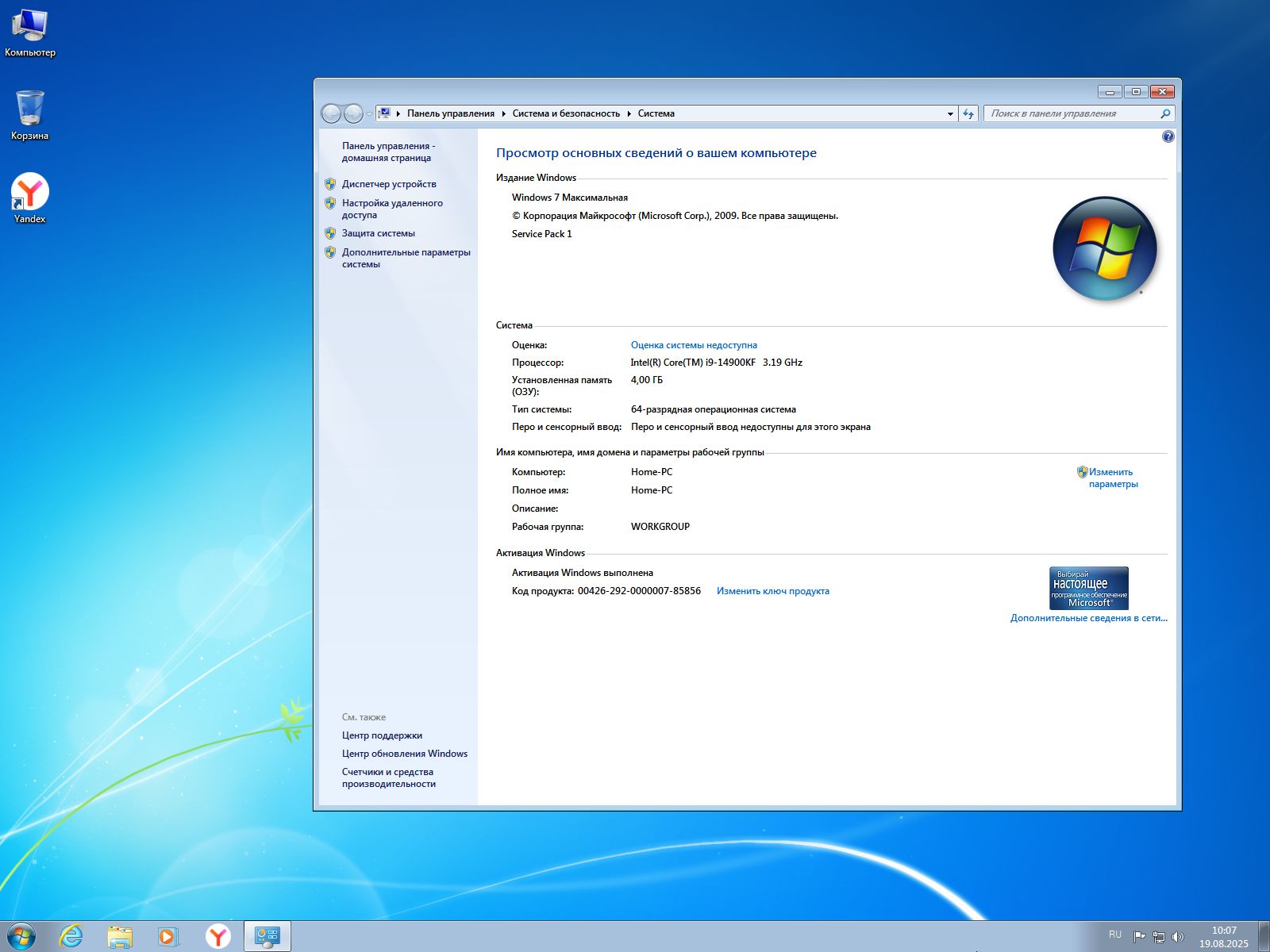Select processor text Intel(R) Core(TM) i9-14900KF

click(693, 363)
